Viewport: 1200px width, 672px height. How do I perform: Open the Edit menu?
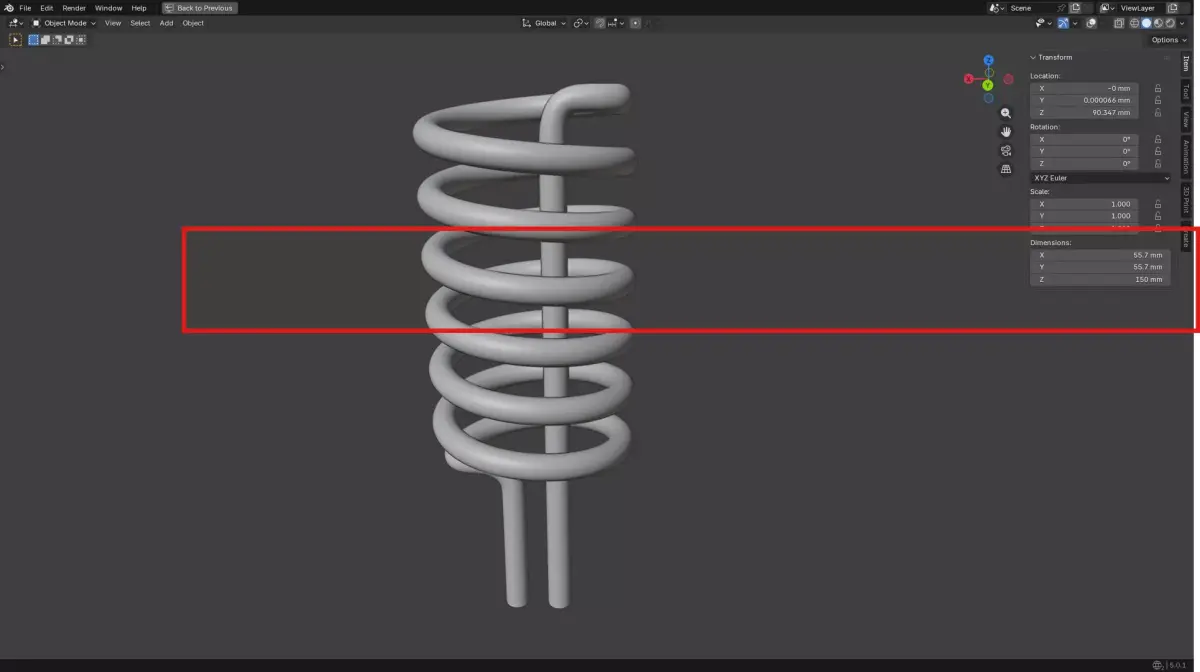[x=47, y=8]
